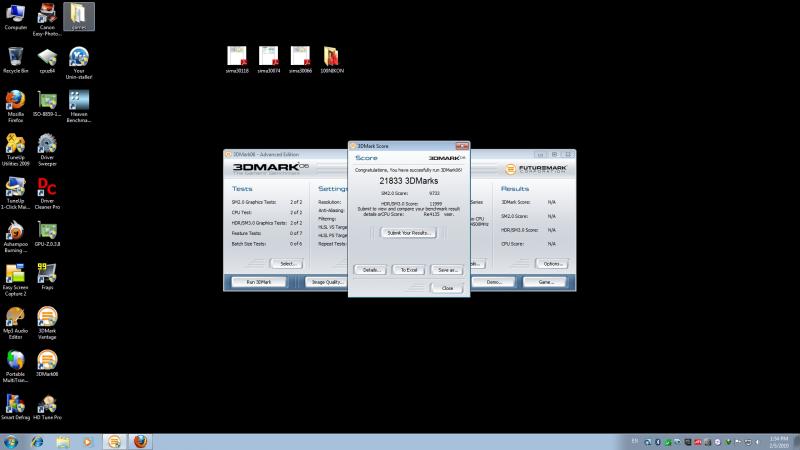Open the sima30118 PDF file
Screen dimensions: 800x450
[x=237, y=60]
